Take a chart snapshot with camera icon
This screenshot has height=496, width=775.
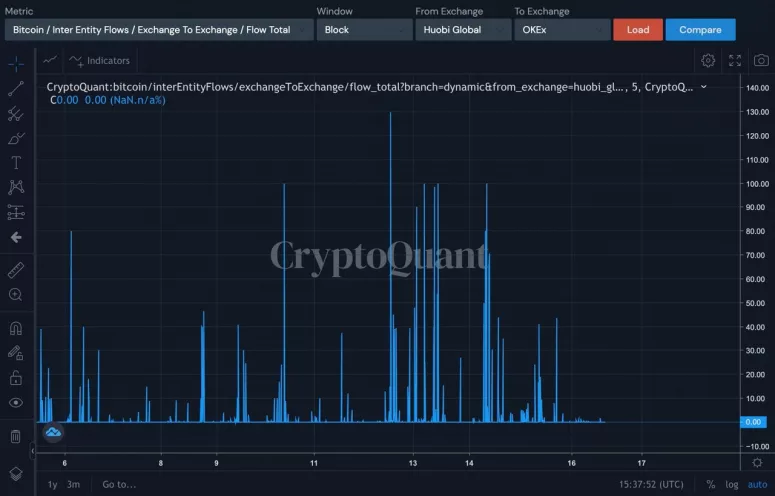[x=761, y=60]
